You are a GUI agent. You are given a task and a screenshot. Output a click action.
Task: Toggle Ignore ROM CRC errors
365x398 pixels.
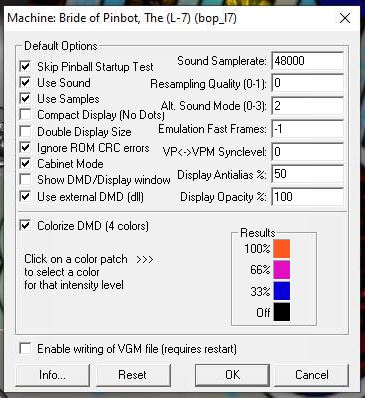(25, 147)
